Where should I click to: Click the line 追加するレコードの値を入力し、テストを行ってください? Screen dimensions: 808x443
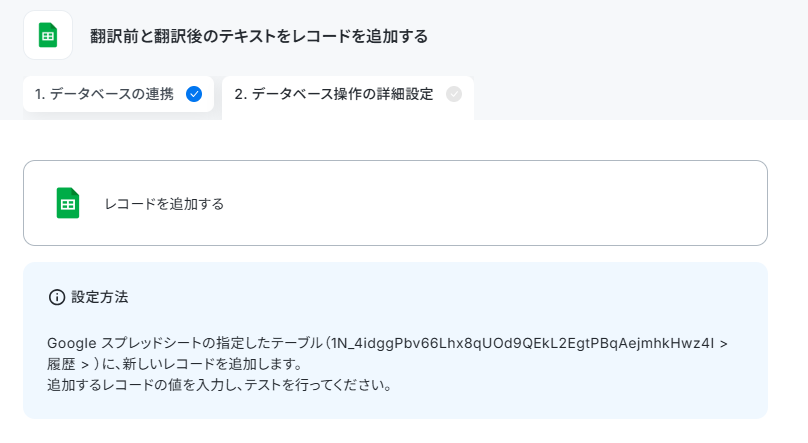(x=220, y=385)
